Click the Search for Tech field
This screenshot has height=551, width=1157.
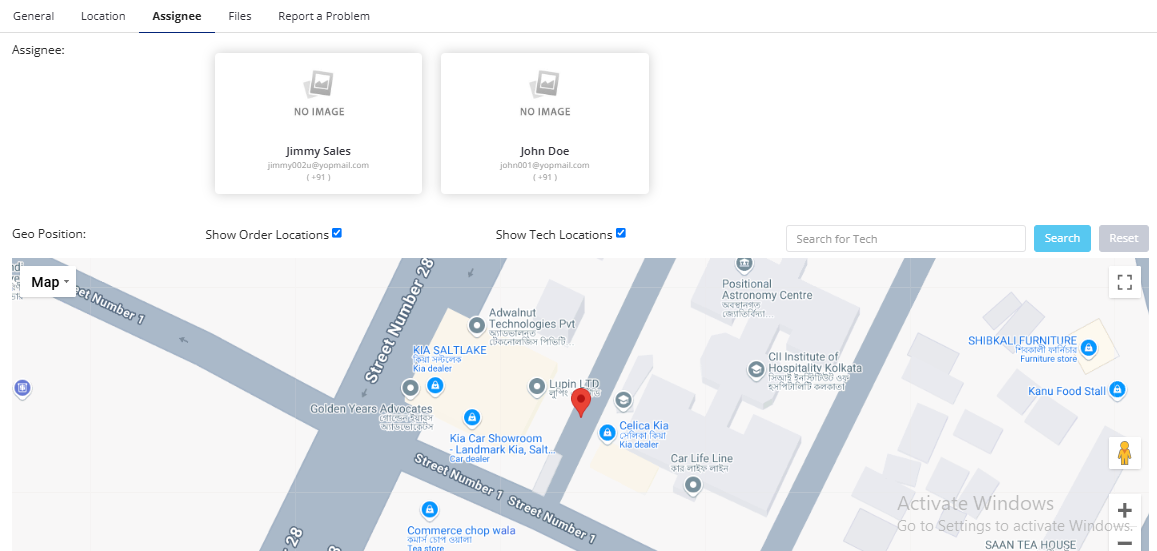[x=906, y=239]
